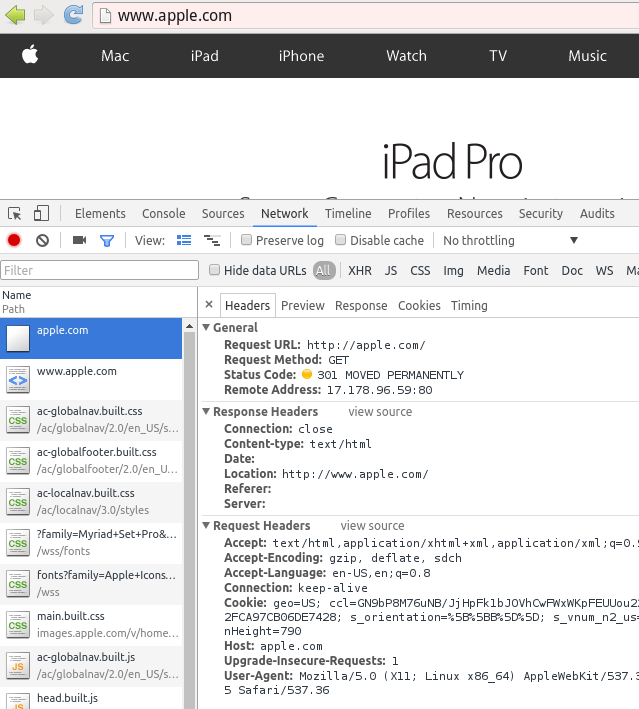Open the Resources panel tab
Screen dimensions: 639x709
[x=475, y=213]
